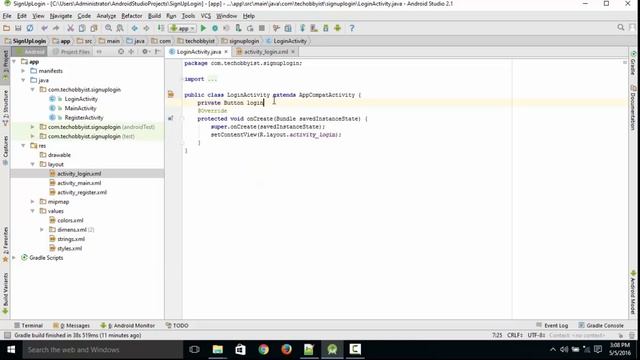Start debugging with the Debug icon
Screen dimensions: 640x360
pyautogui.click(x=215, y=28)
